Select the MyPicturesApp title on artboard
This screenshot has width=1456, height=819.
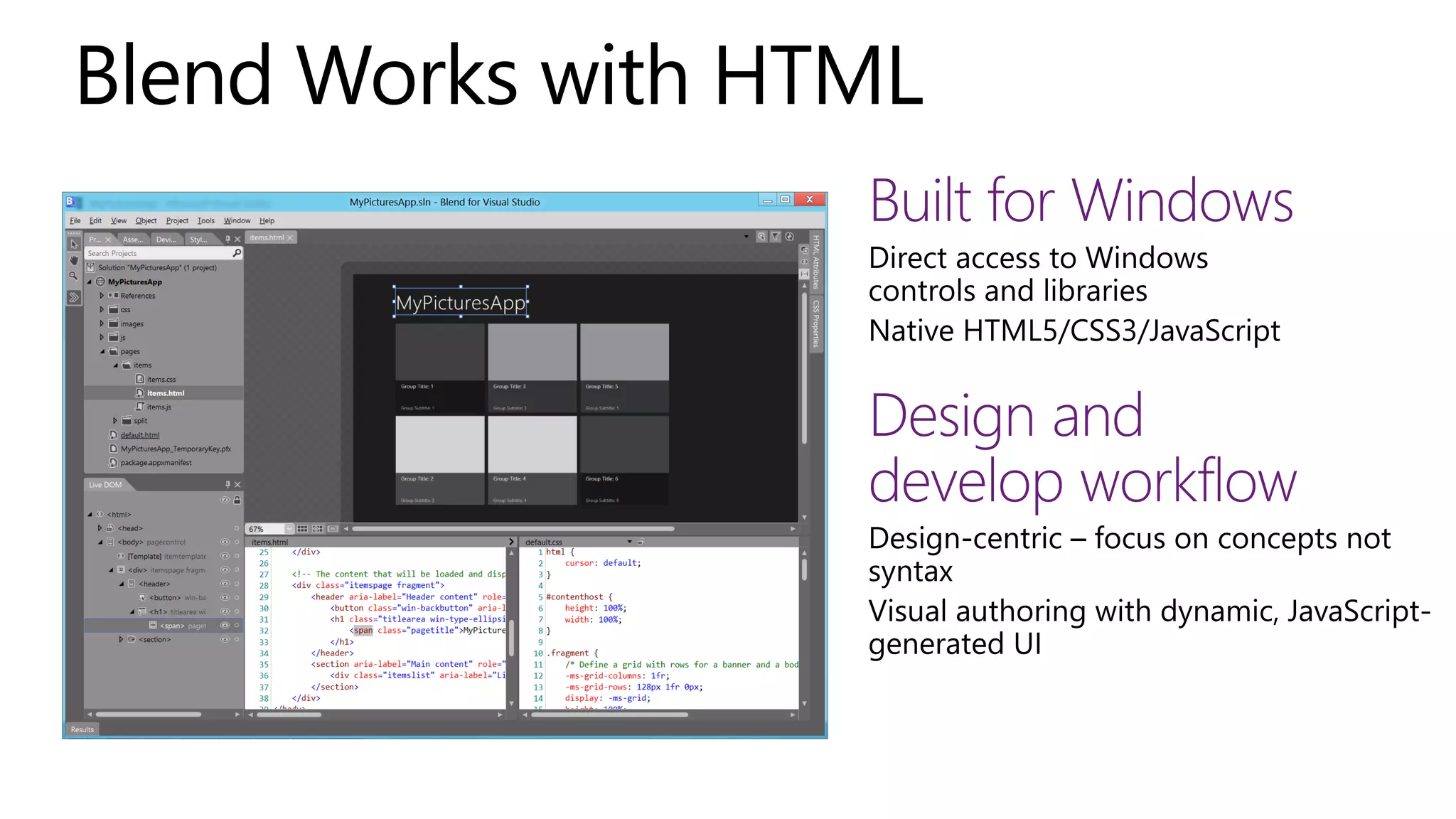click(x=461, y=303)
